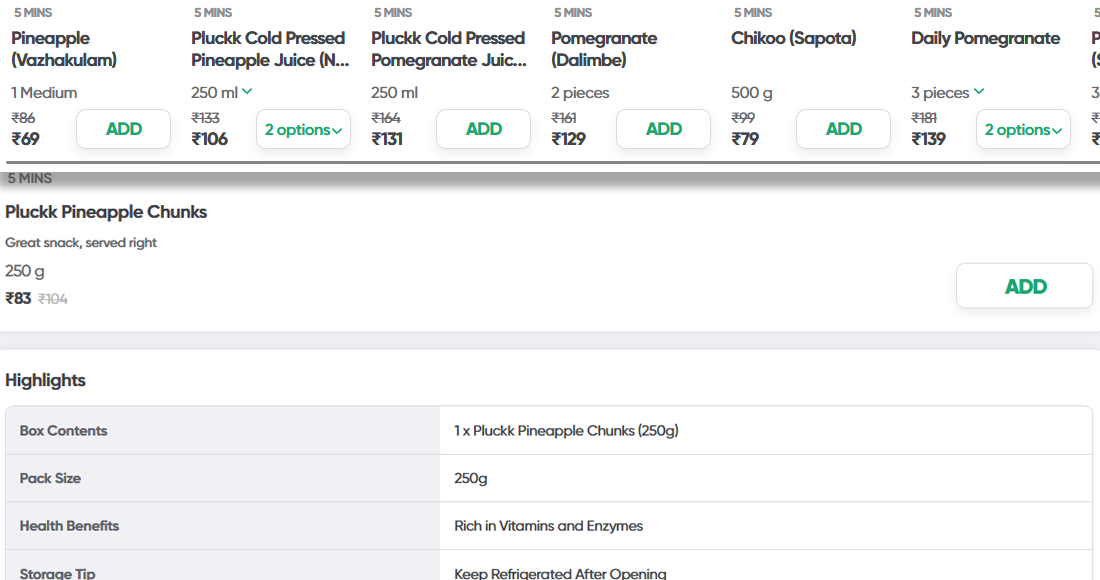This screenshot has width=1100, height=580.
Task: Add Pomegranate (Dalimbe) to cart
Action: tap(663, 129)
